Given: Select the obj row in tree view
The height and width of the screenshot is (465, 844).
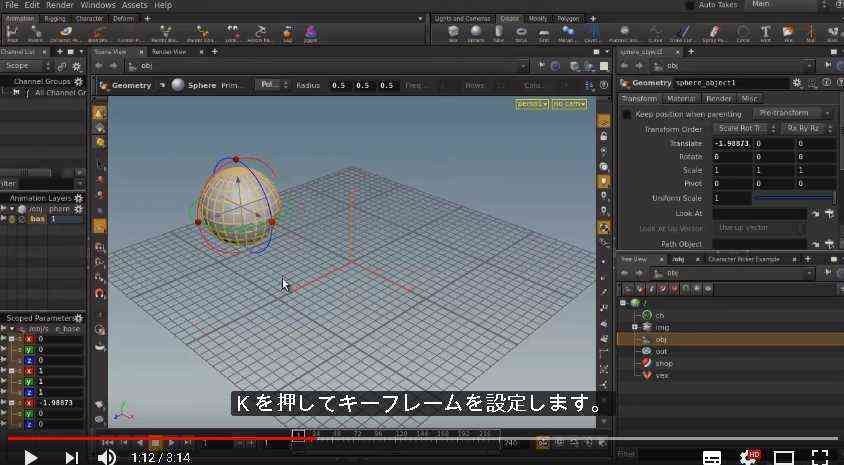Looking at the screenshot, I should (730, 339).
